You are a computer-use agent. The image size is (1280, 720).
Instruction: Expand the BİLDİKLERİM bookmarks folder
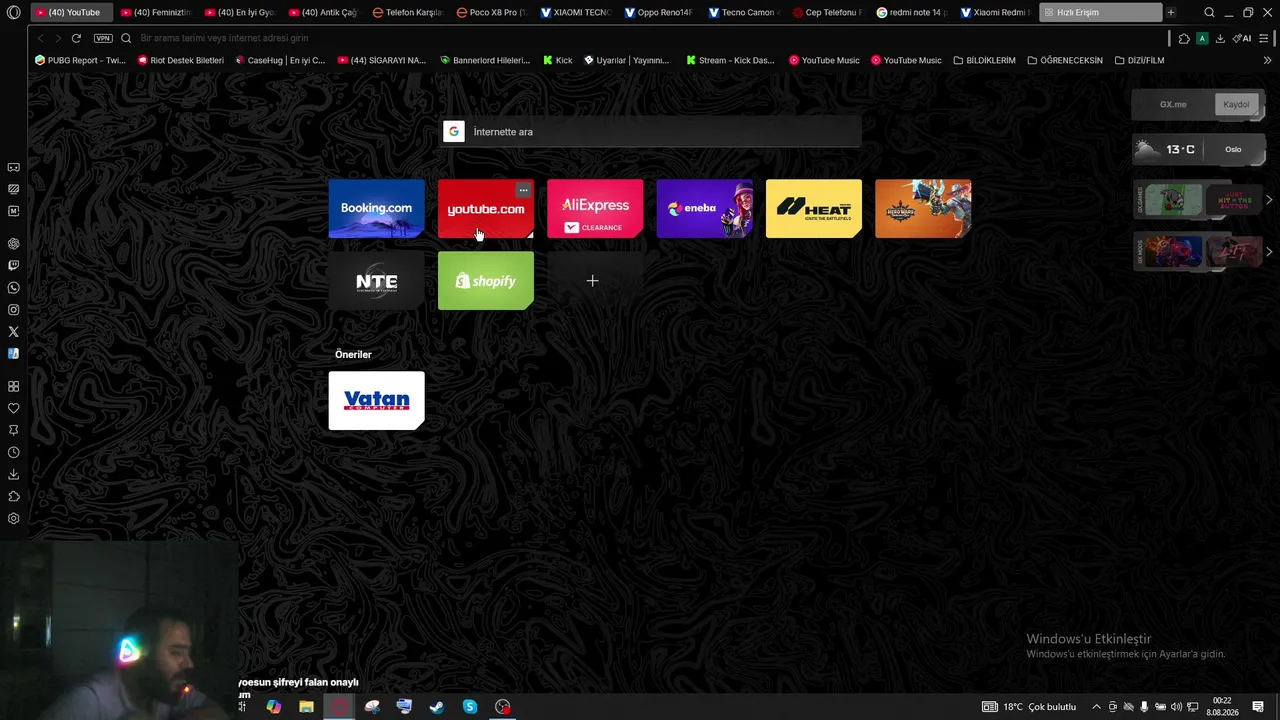984,60
